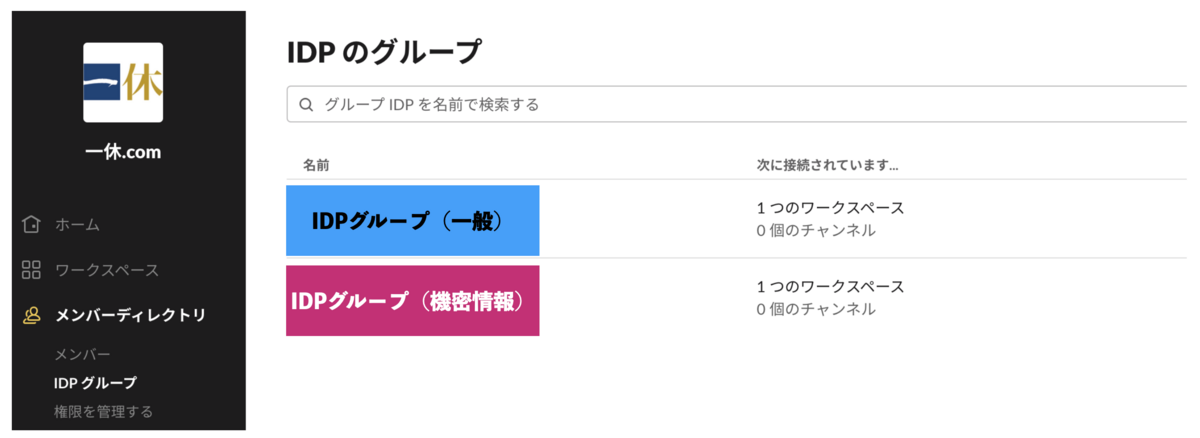Click the 次に接続されています column header

(x=827, y=164)
